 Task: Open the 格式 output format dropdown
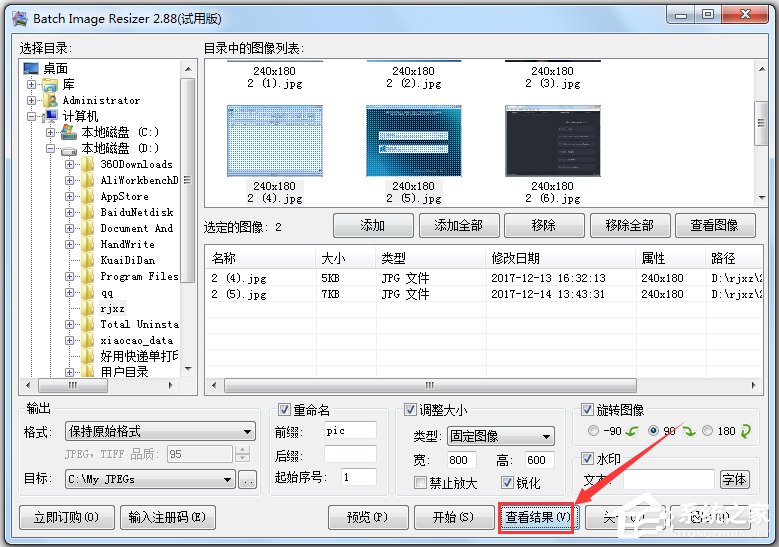tap(160, 432)
